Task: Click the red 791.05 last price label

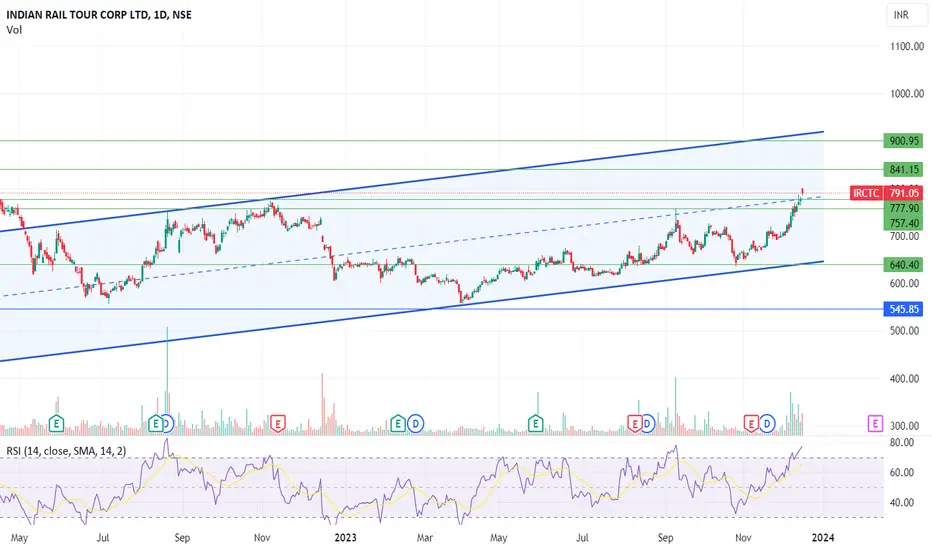Action: pos(903,193)
